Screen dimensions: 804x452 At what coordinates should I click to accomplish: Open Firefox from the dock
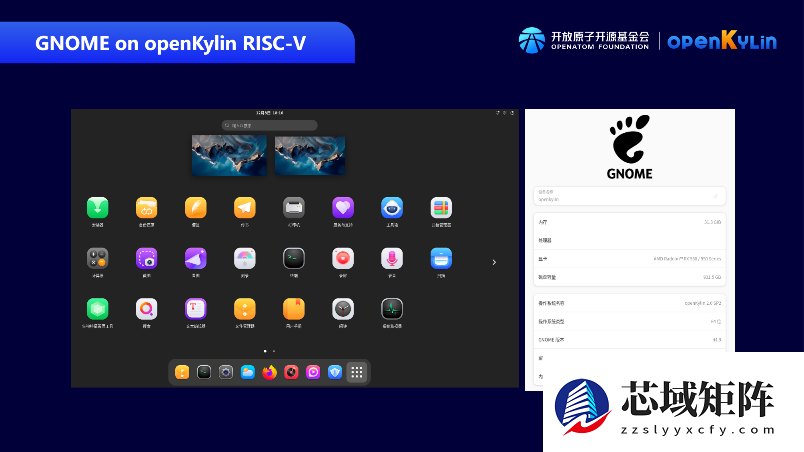270,372
